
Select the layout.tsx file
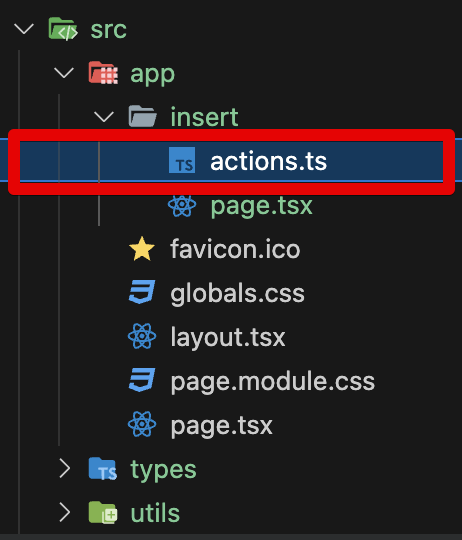[x=228, y=337]
